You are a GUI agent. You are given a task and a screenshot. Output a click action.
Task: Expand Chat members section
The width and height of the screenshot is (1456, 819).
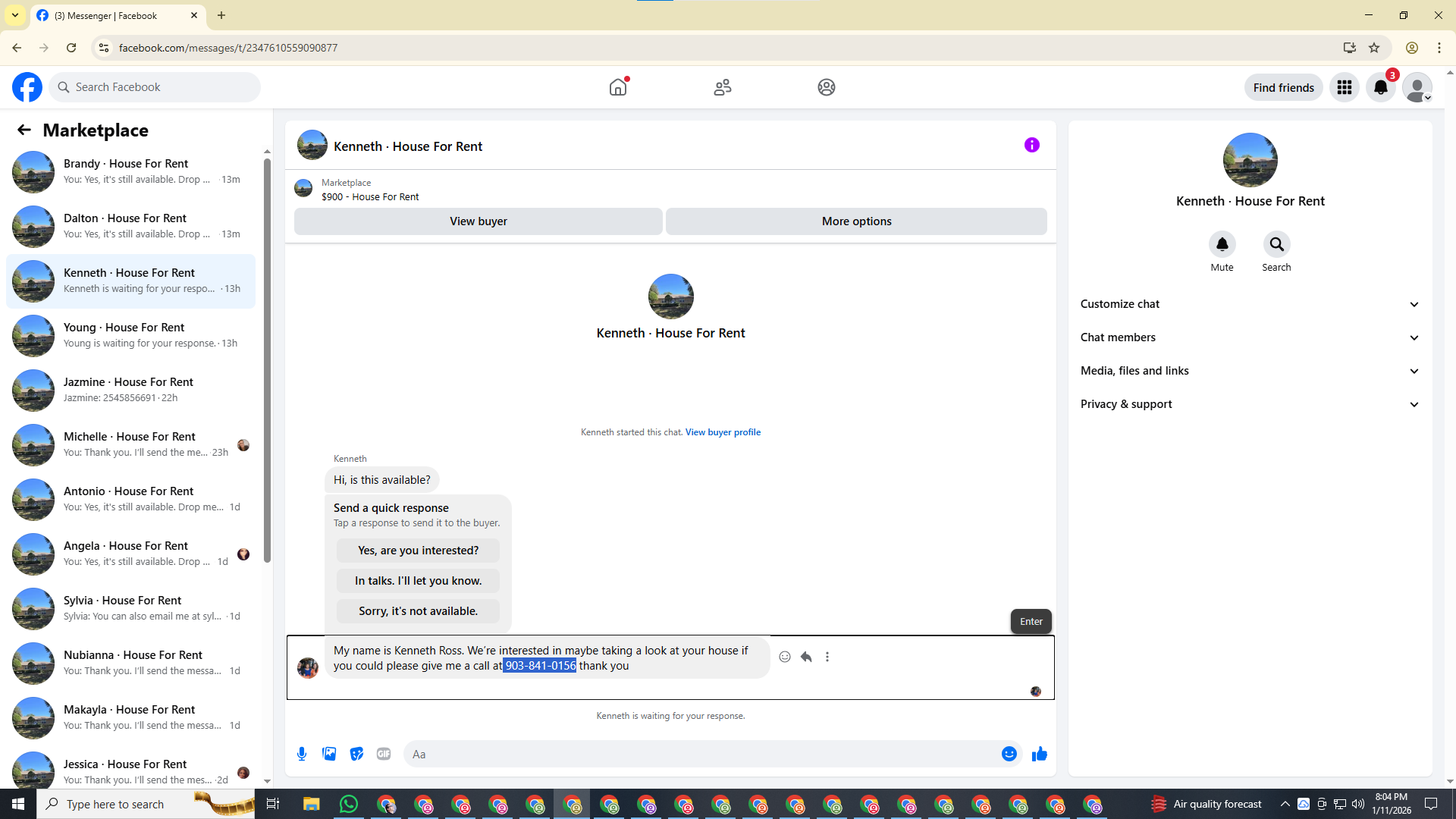coord(1250,337)
